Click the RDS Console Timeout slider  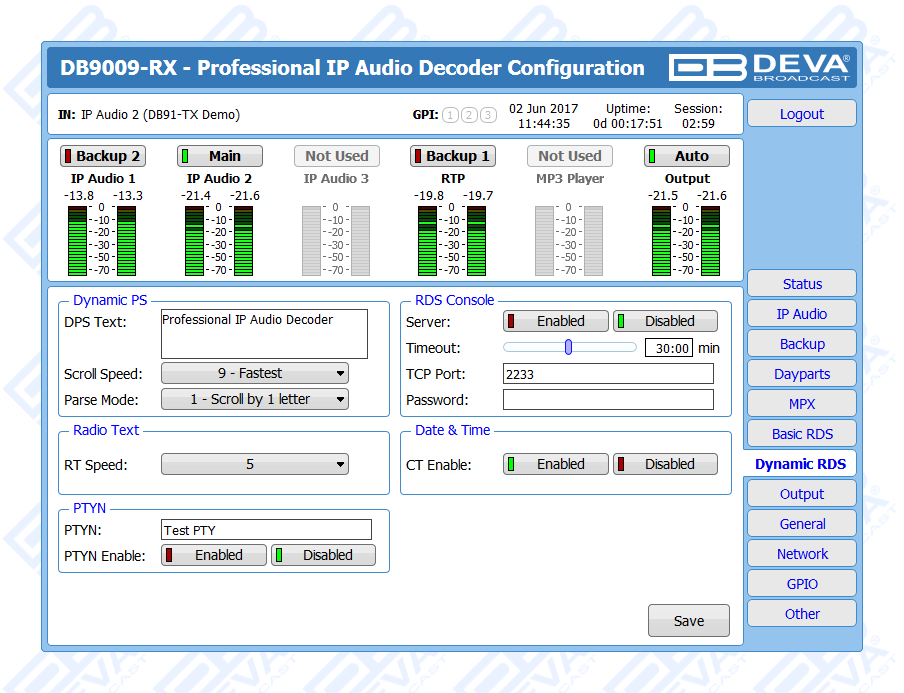569,348
